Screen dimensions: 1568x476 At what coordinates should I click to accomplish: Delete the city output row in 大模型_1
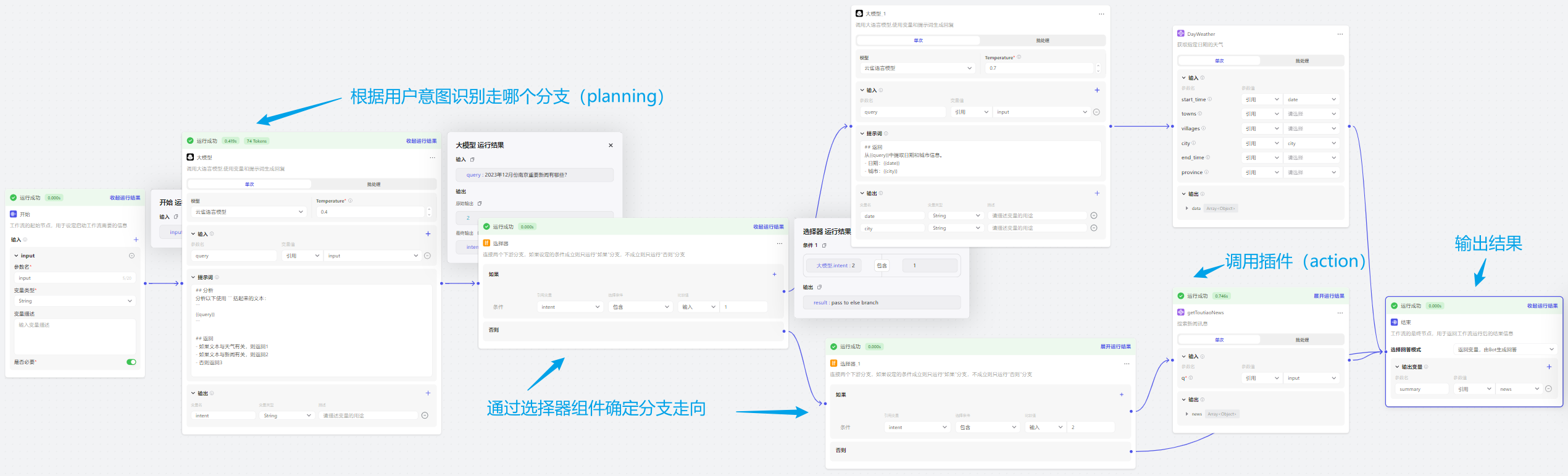point(1094,228)
